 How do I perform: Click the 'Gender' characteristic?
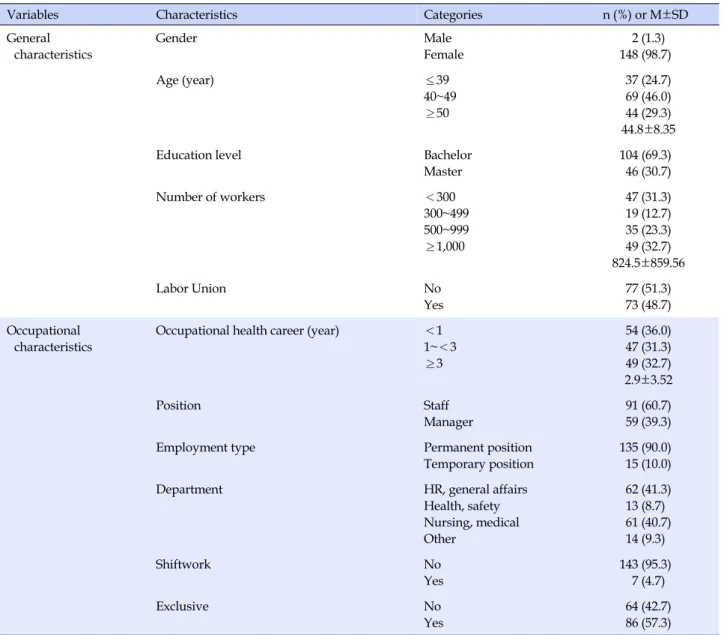[176, 38]
